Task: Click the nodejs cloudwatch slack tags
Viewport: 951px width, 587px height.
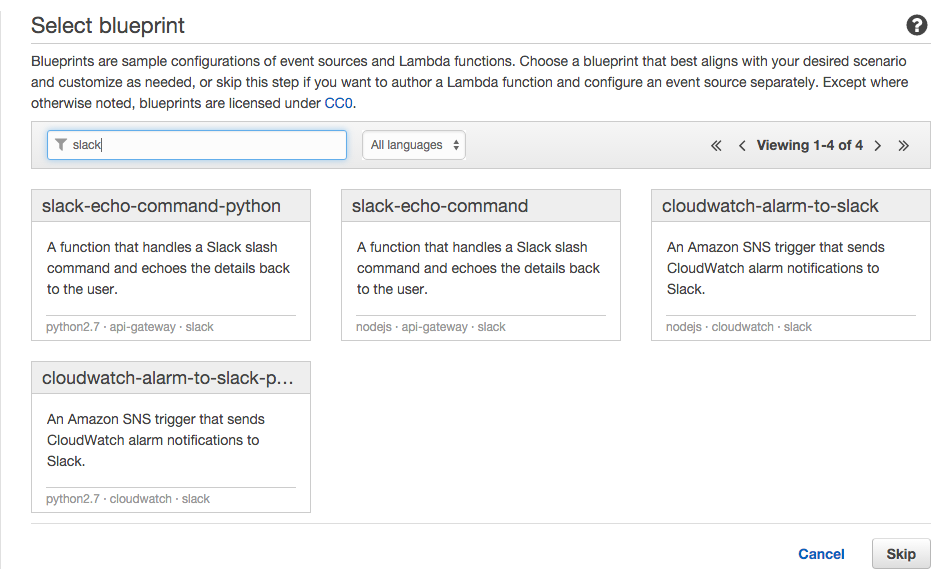Action: click(x=739, y=327)
